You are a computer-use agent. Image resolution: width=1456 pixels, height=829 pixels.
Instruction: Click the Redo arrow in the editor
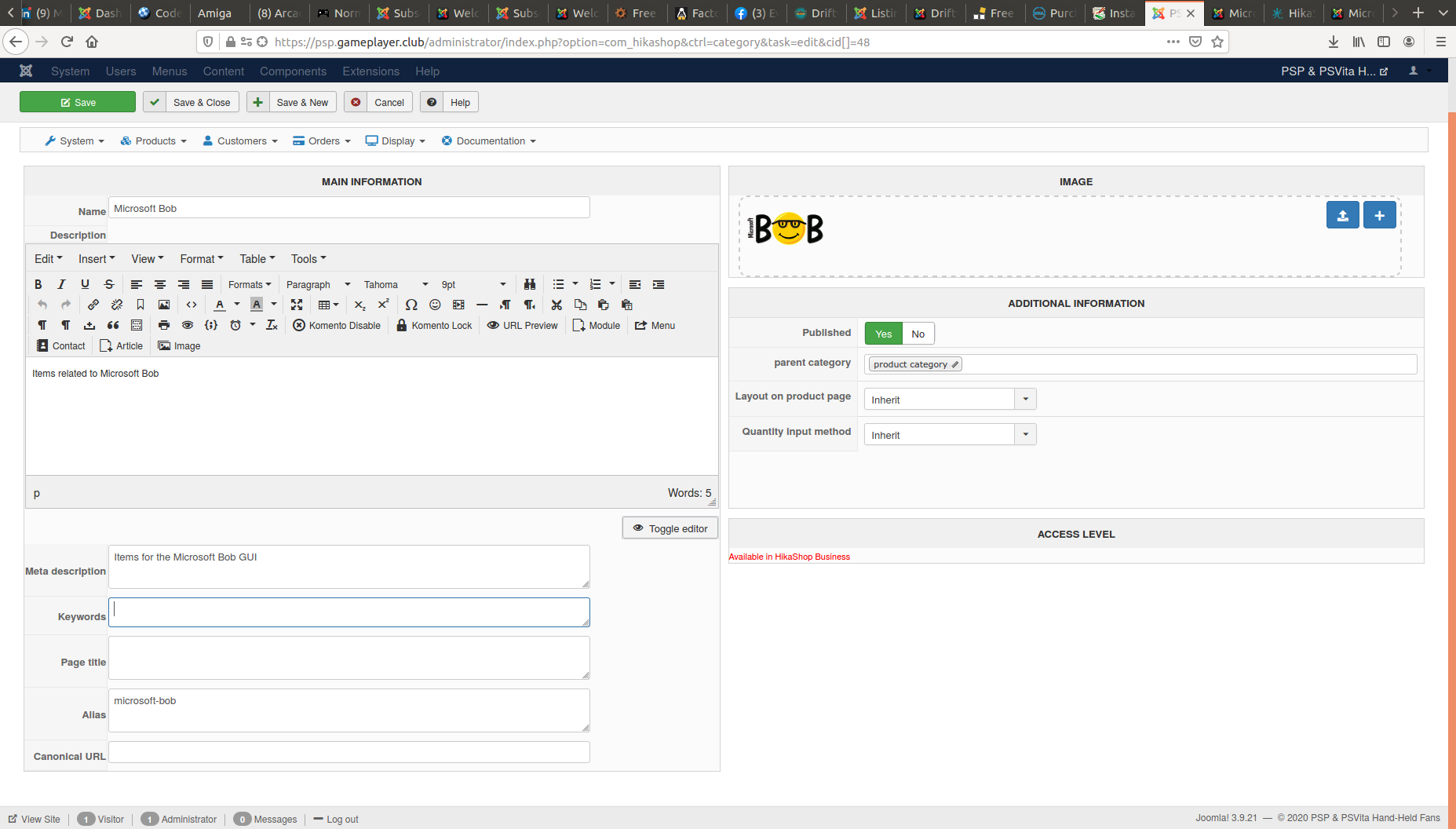pos(66,305)
